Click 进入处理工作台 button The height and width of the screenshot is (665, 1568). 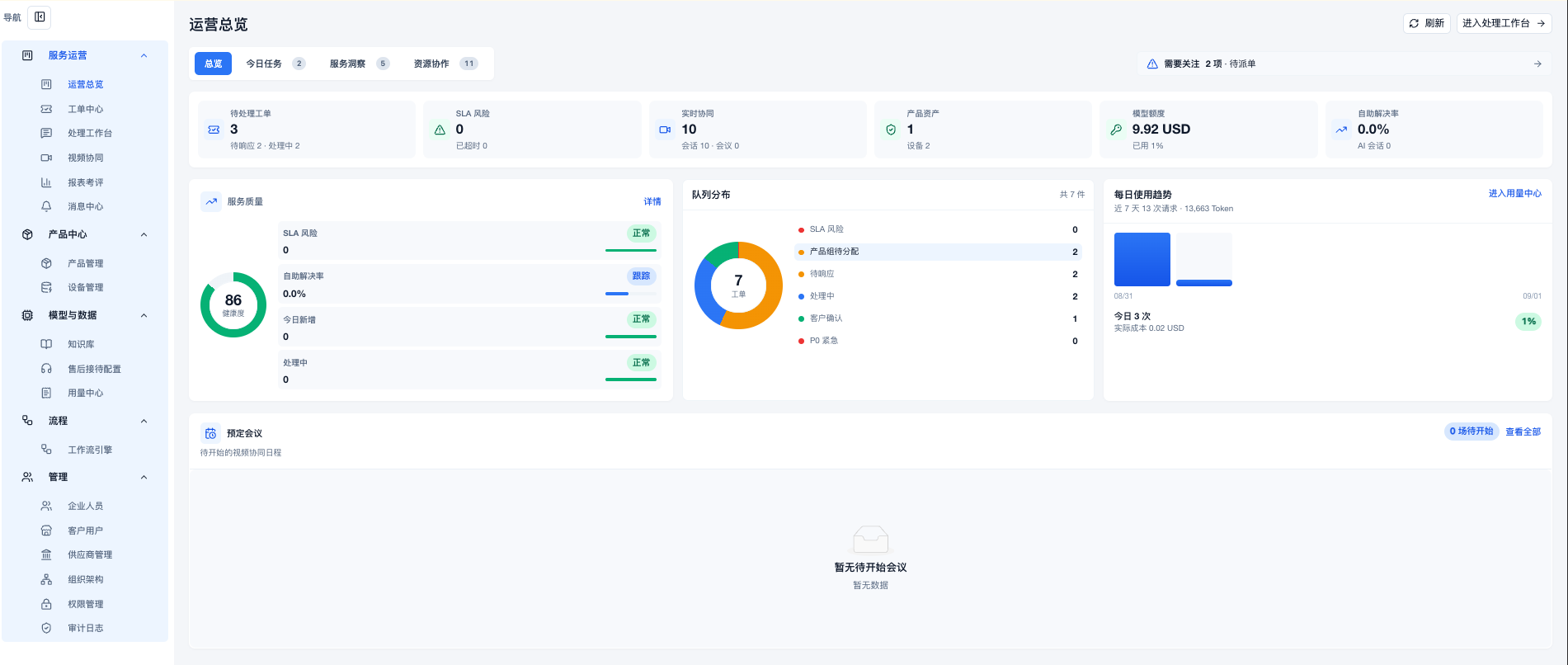point(1504,23)
